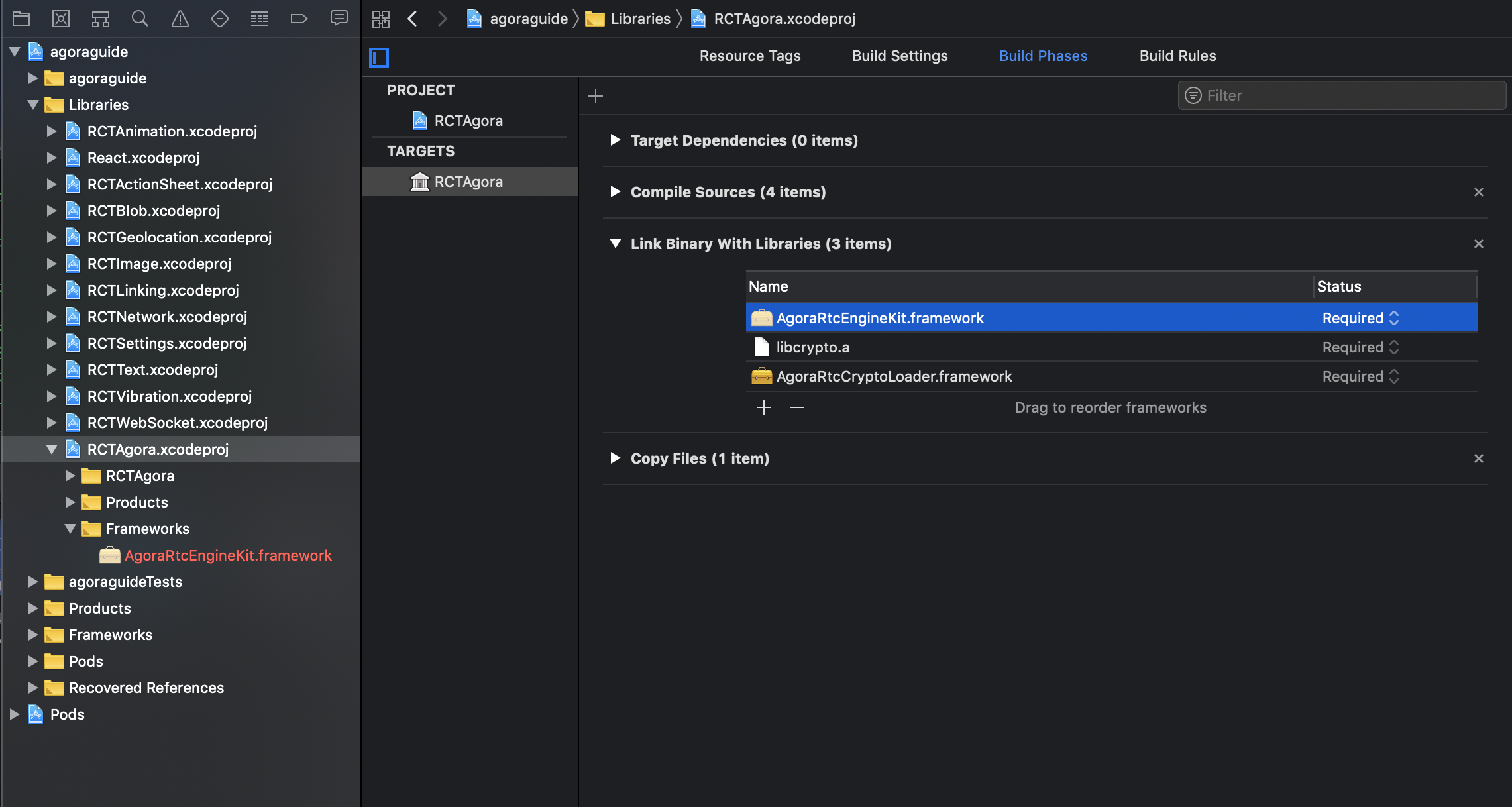Collapse Link Binary With Libraries section
The image size is (1512, 807).
click(616, 244)
